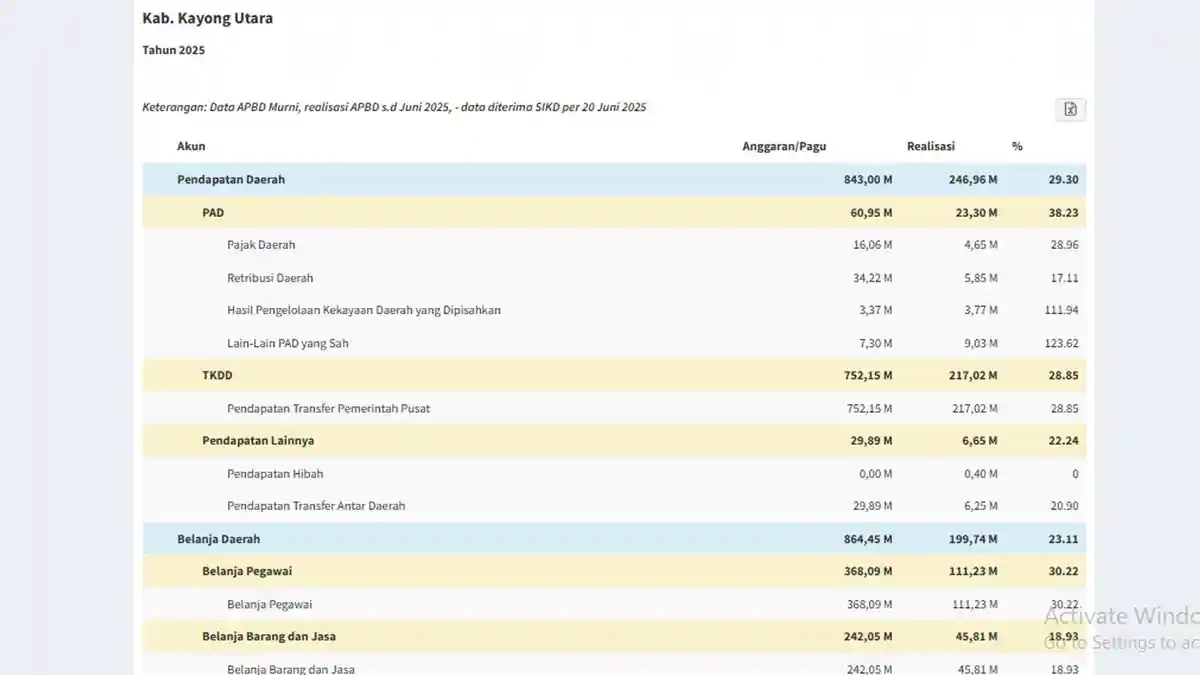The width and height of the screenshot is (1200, 675).
Task: Click the 864,45 M Belanja Daerah budget
Action: click(868, 539)
